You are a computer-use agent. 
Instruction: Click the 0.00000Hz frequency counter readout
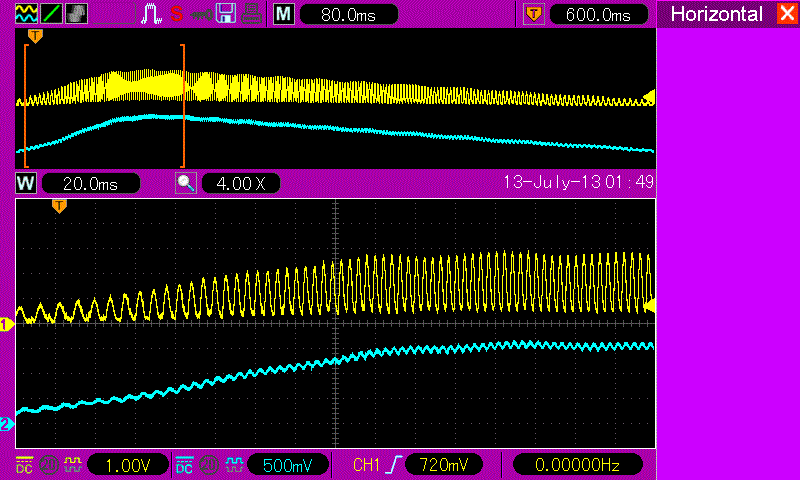(x=577, y=465)
